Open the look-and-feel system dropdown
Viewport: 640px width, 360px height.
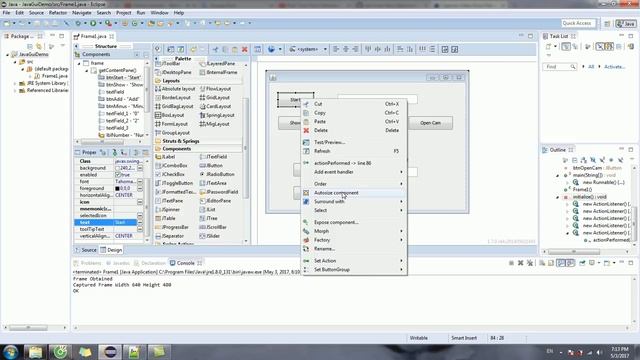click(308, 49)
